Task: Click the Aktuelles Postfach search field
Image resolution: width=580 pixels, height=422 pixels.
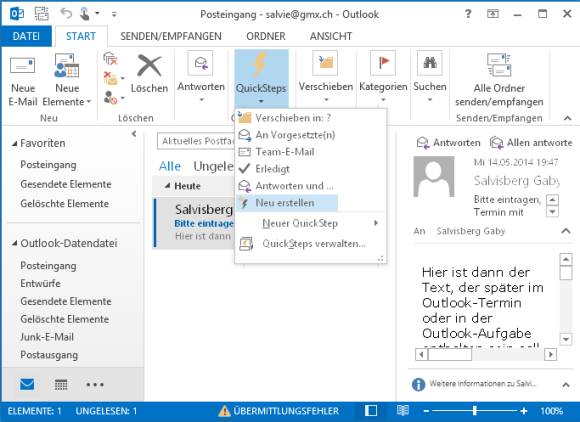Action: 196,141
